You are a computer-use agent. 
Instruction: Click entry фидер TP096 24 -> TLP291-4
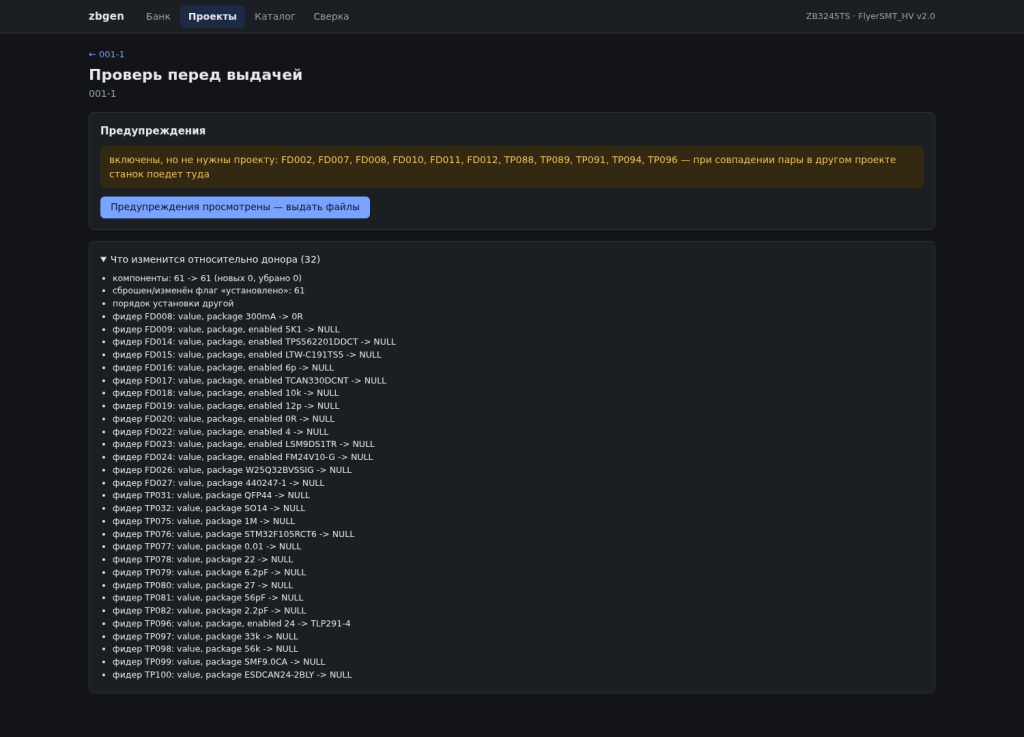click(x=231, y=623)
